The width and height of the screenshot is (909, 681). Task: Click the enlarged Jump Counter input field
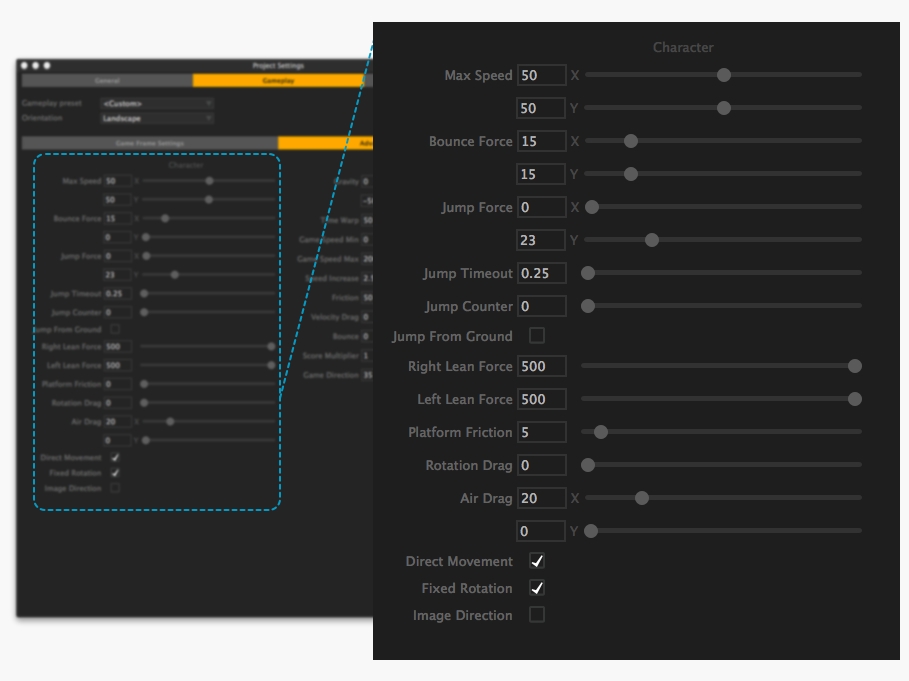pos(541,306)
